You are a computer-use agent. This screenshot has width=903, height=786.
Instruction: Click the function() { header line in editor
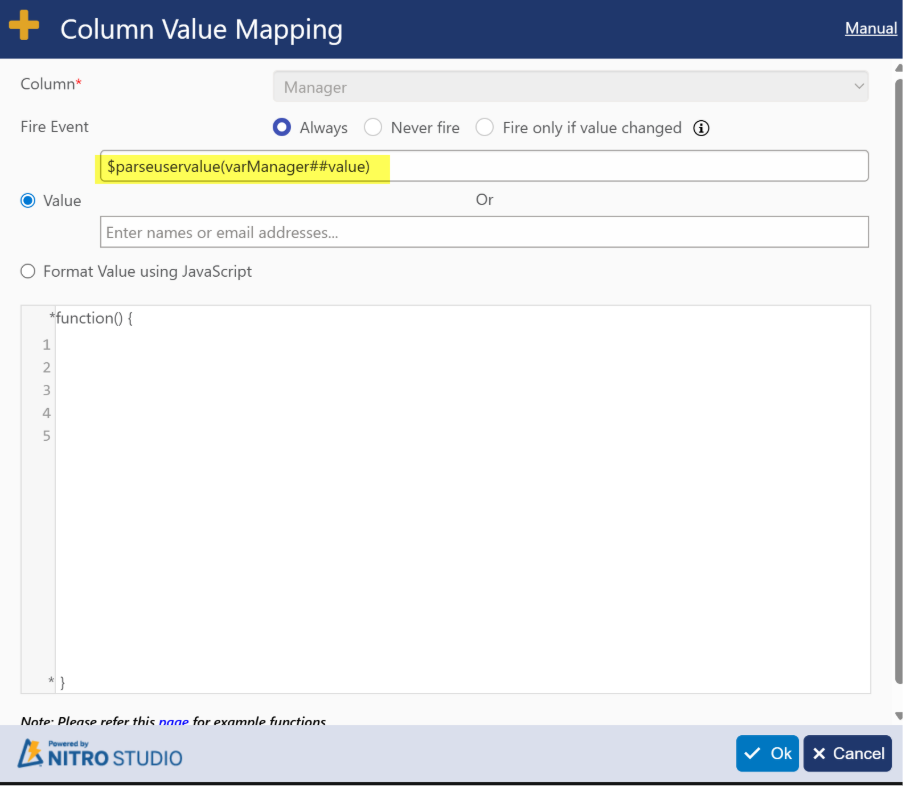94,318
